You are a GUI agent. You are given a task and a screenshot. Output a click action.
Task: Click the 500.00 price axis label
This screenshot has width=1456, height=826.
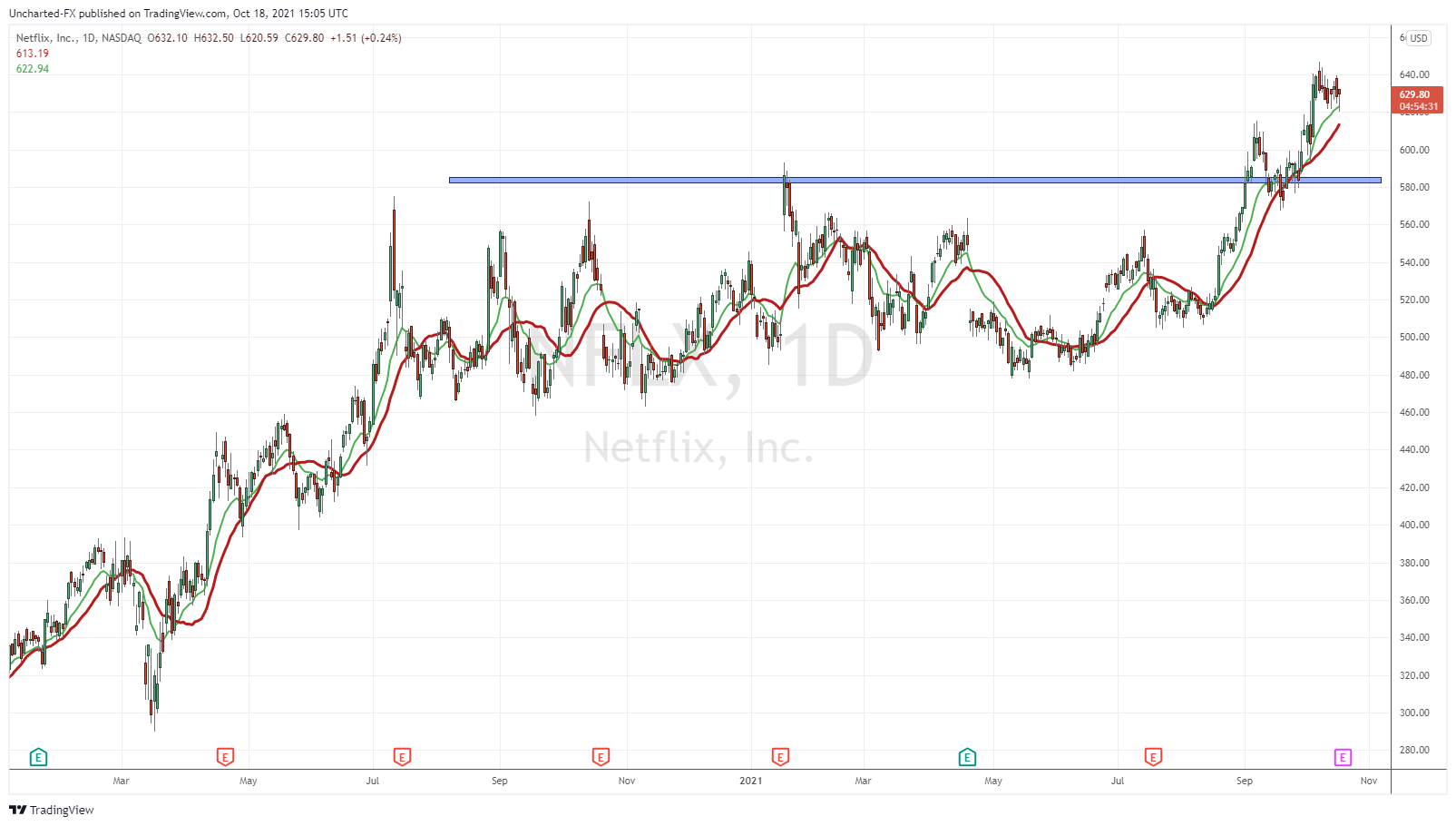coord(1414,337)
